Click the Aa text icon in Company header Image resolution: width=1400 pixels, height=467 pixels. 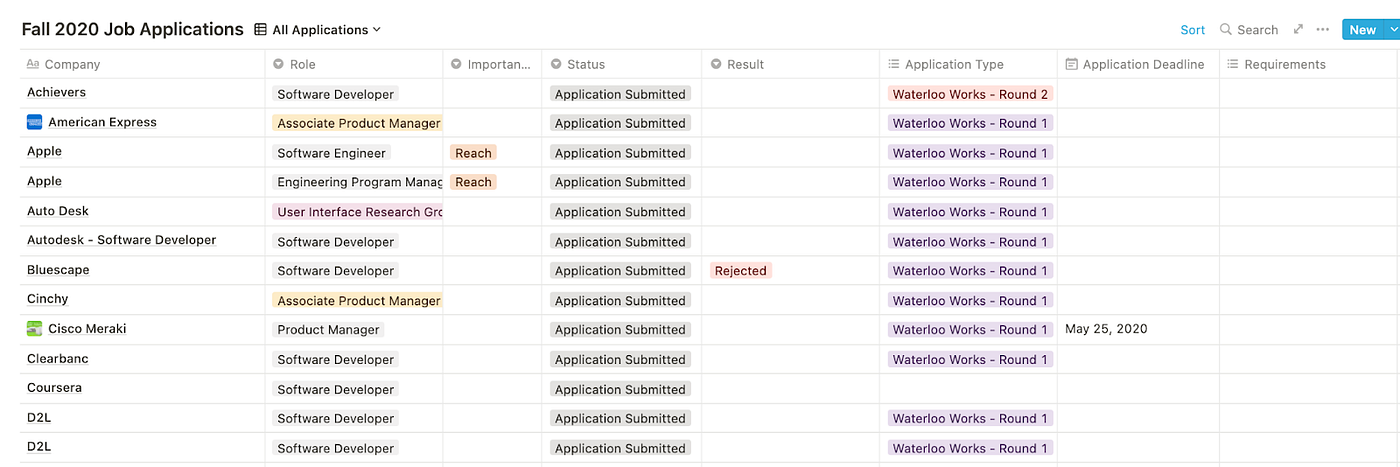(33, 64)
